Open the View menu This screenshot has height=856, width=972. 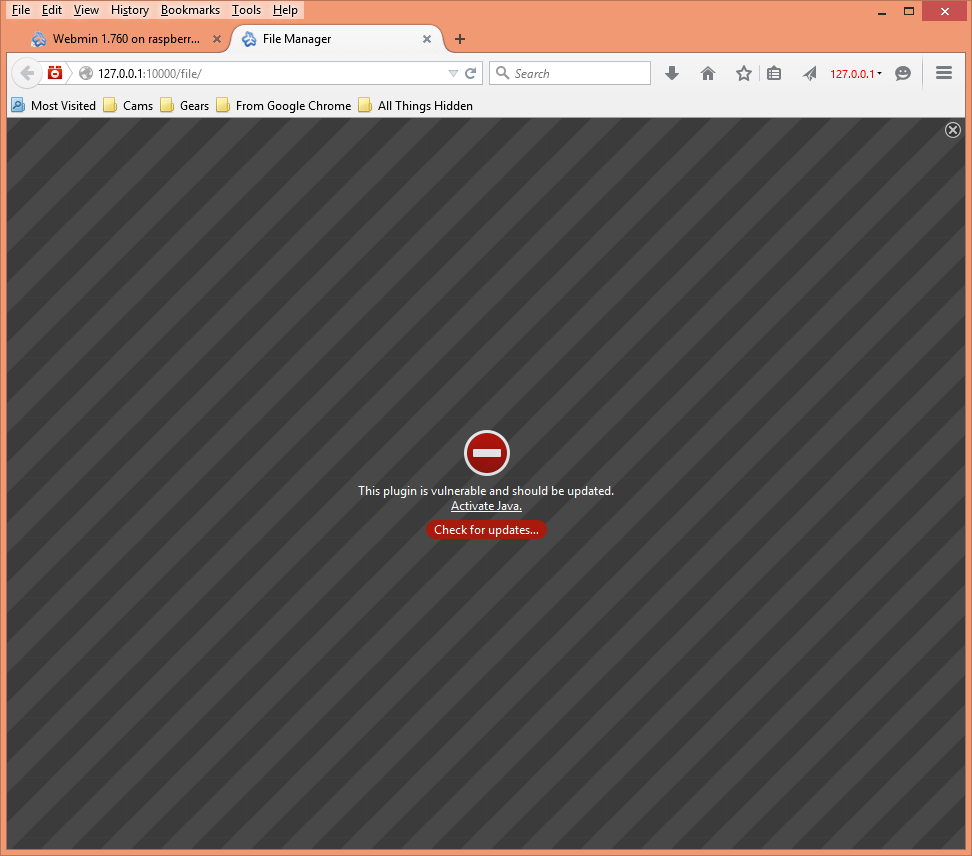pos(86,10)
